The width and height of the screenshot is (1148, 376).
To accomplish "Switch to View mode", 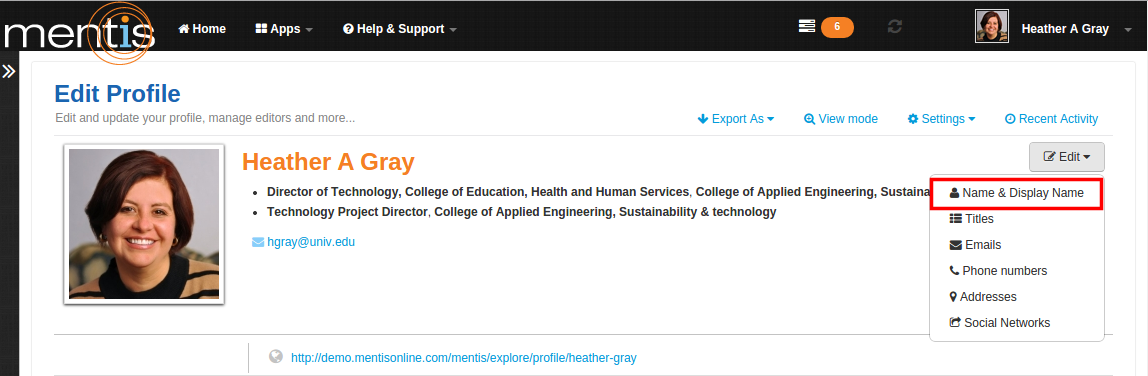I will tap(840, 119).
